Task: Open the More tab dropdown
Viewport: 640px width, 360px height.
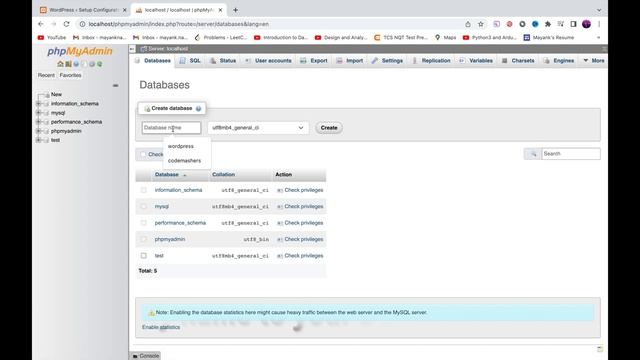Action: pyautogui.click(x=594, y=60)
